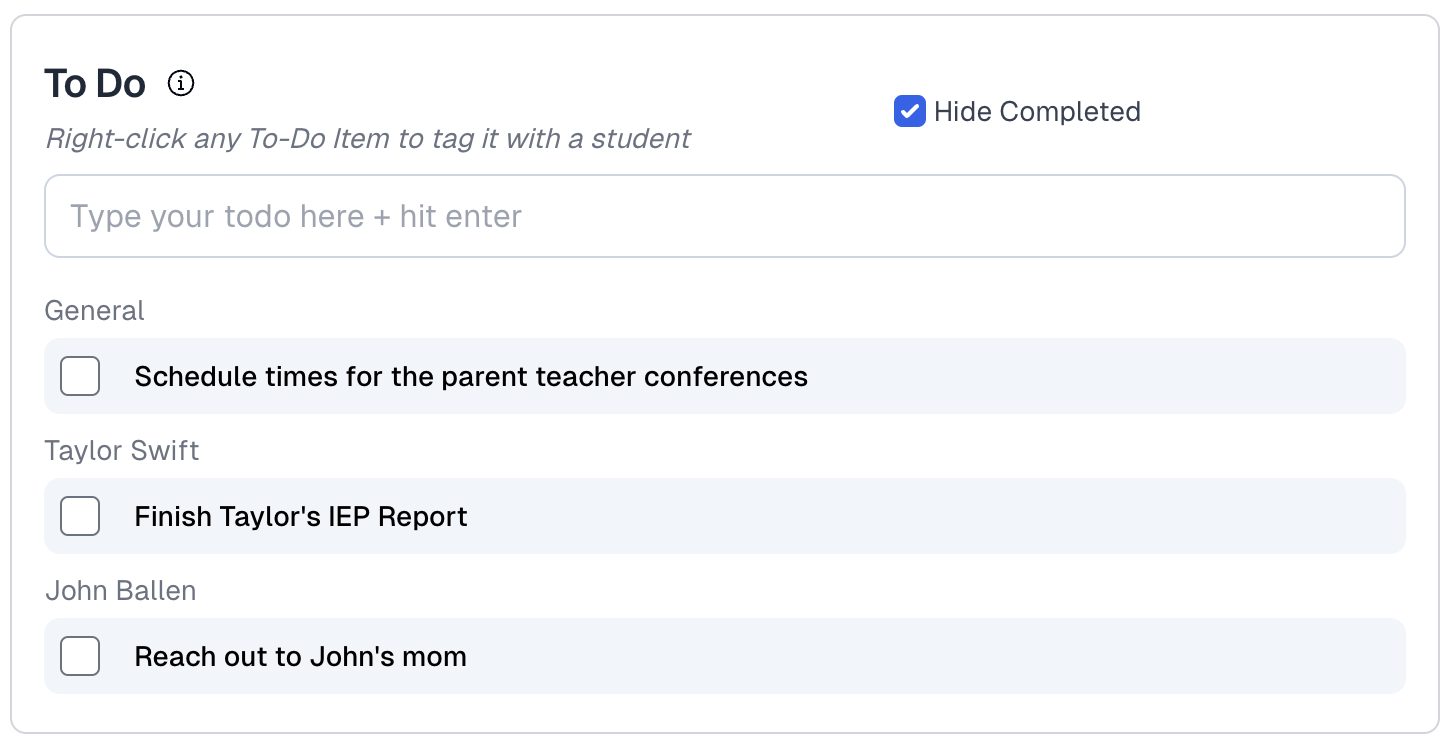This screenshot has height=746, width=1456.
Task: Check off the parent teacher conferences todo
Action: tap(80, 377)
